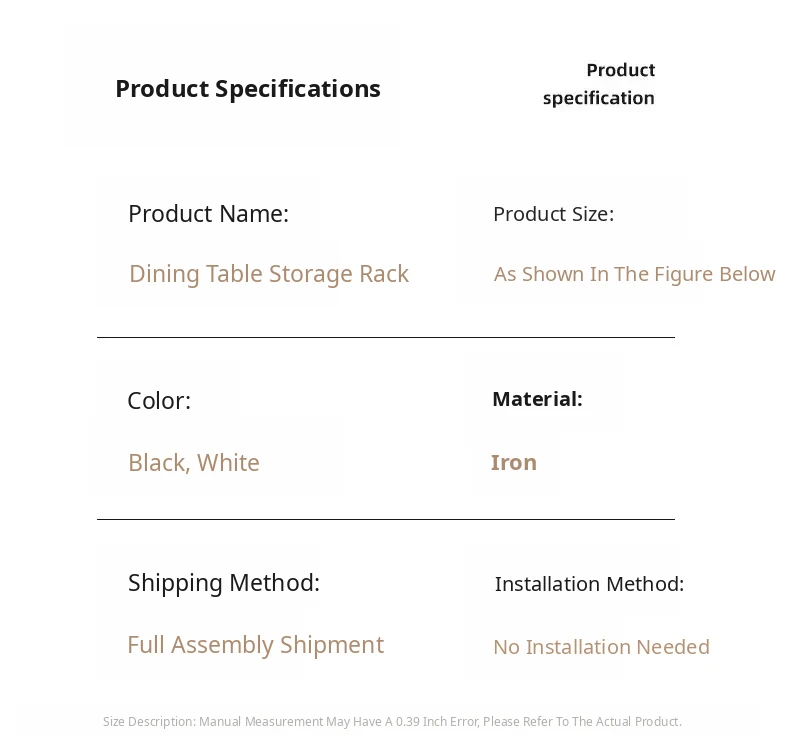Click the "Color:" label
Image resolution: width=790 pixels, height=756 pixels.
159,401
